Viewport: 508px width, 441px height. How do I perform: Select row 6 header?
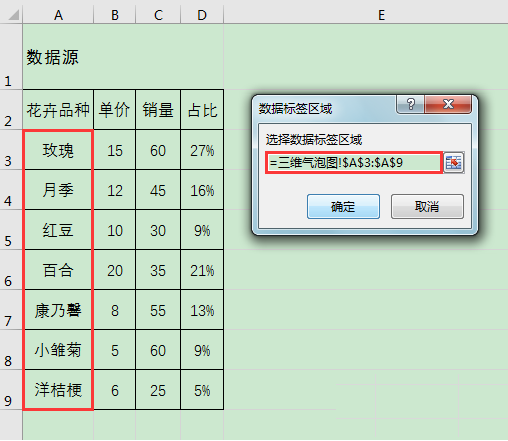(x=11, y=270)
